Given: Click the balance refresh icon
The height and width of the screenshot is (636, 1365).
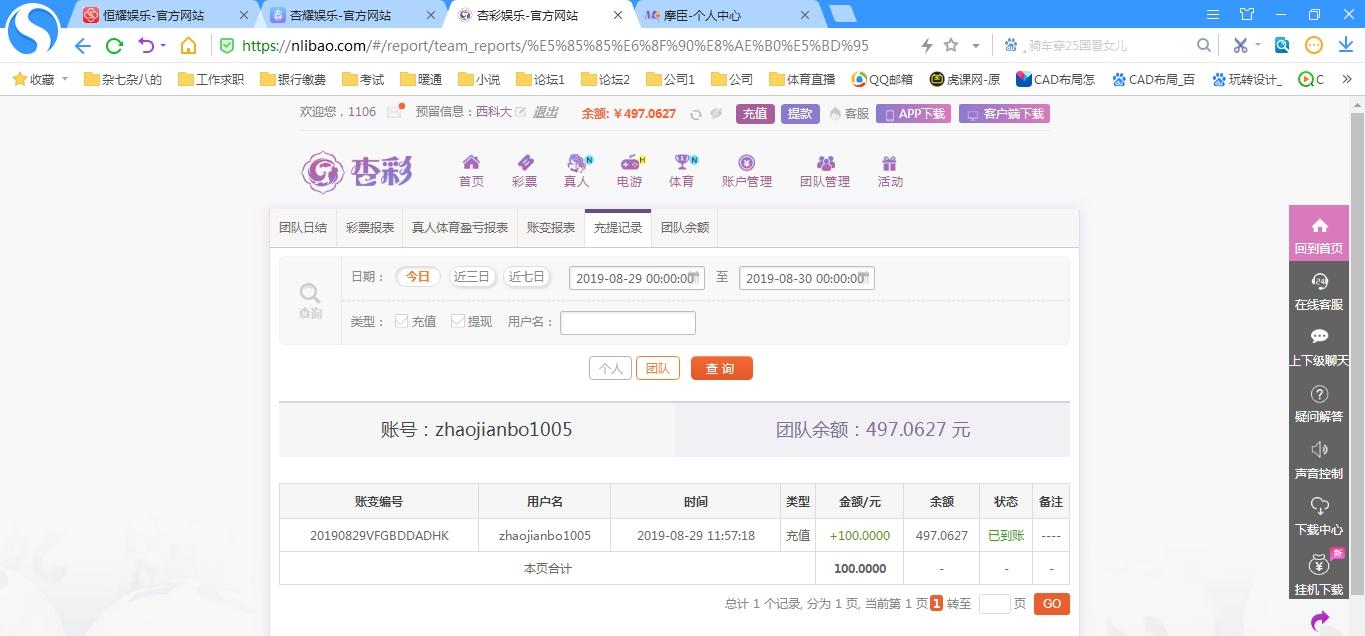Looking at the screenshot, I should pyautogui.click(x=696, y=114).
